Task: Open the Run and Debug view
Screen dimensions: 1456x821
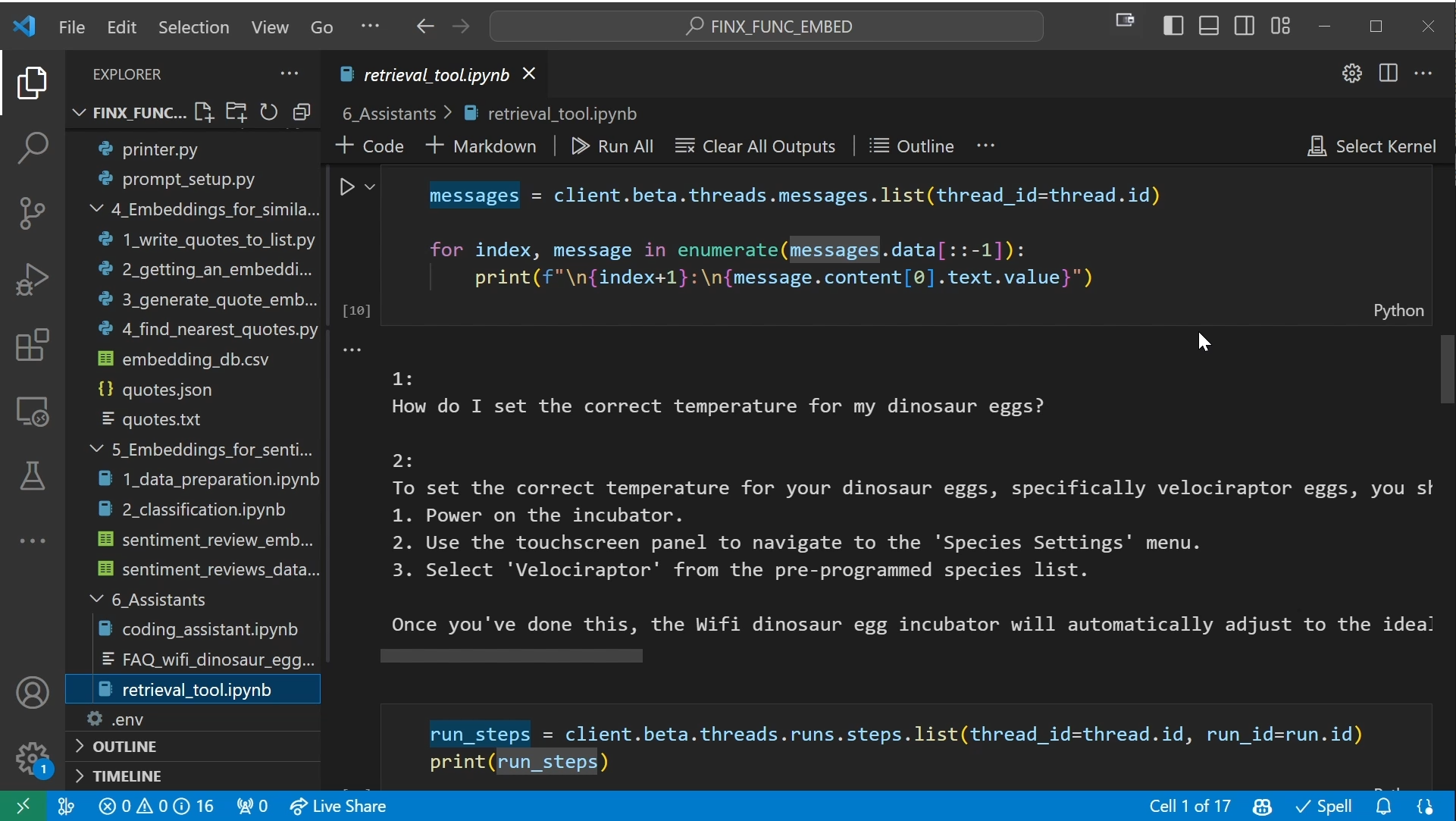Action: pos(33,279)
